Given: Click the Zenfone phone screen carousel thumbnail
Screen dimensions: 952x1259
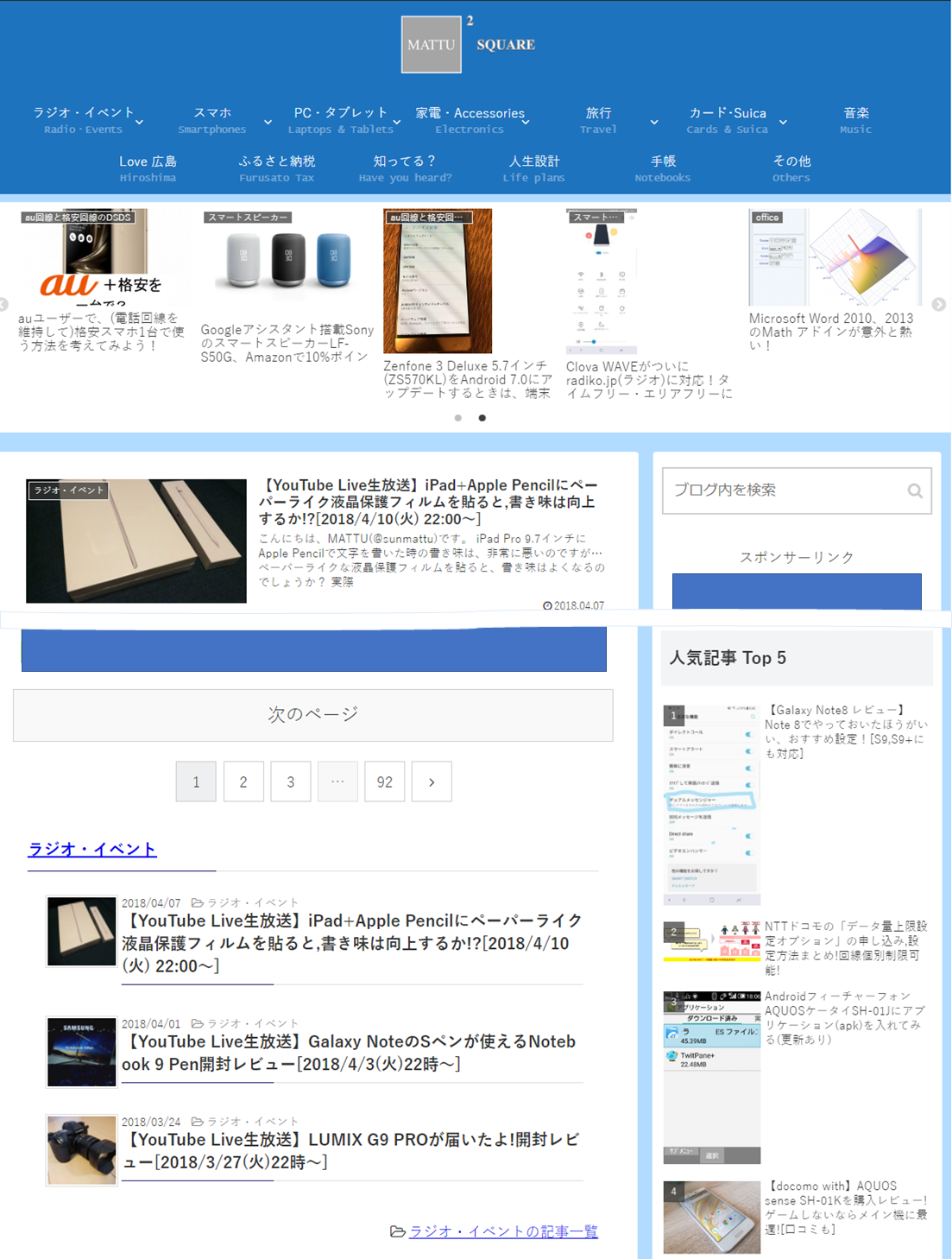Looking at the screenshot, I should point(438,282).
